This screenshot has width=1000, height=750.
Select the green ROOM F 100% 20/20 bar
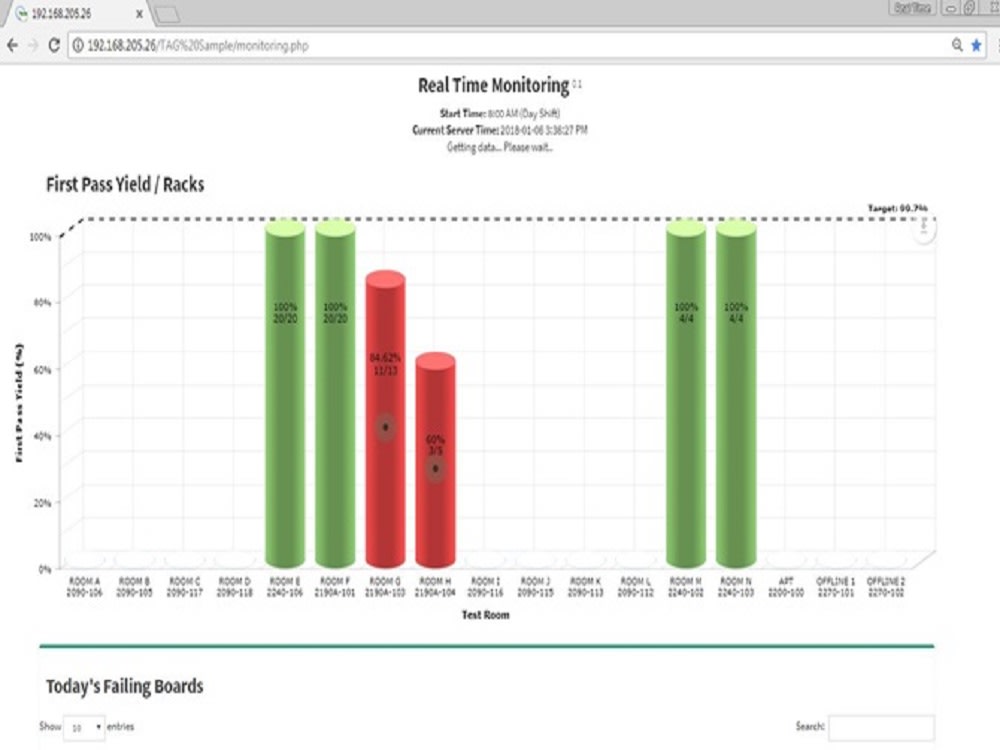[335, 393]
